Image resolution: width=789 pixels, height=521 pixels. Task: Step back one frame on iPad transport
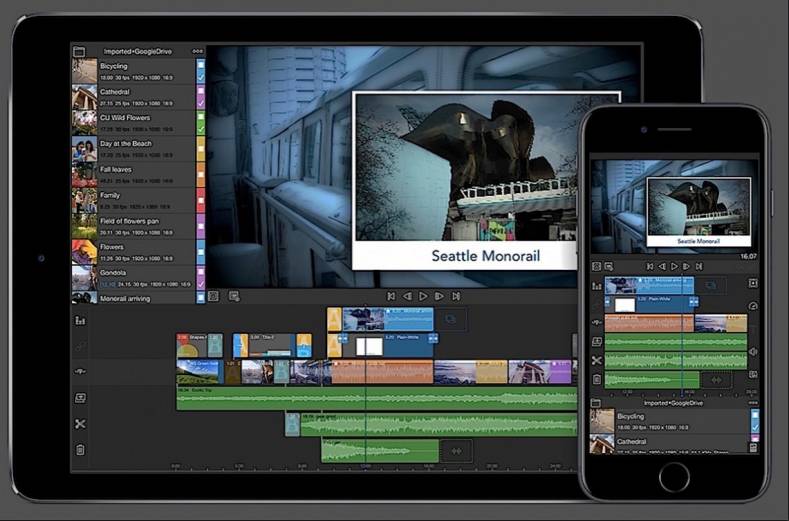tap(407, 296)
